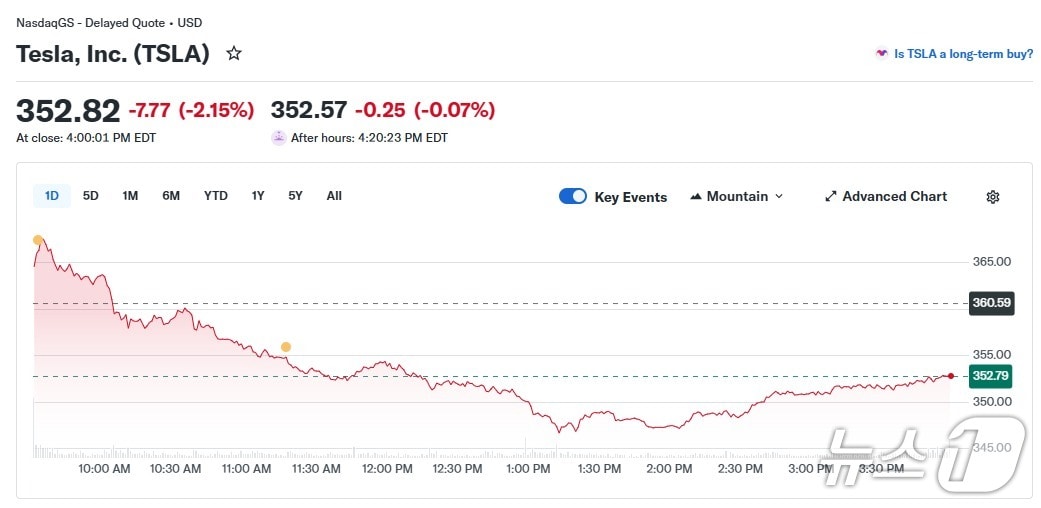This screenshot has height=508, width=1041.
Task: Open the Advanced Chart view
Action: coord(894,197)
